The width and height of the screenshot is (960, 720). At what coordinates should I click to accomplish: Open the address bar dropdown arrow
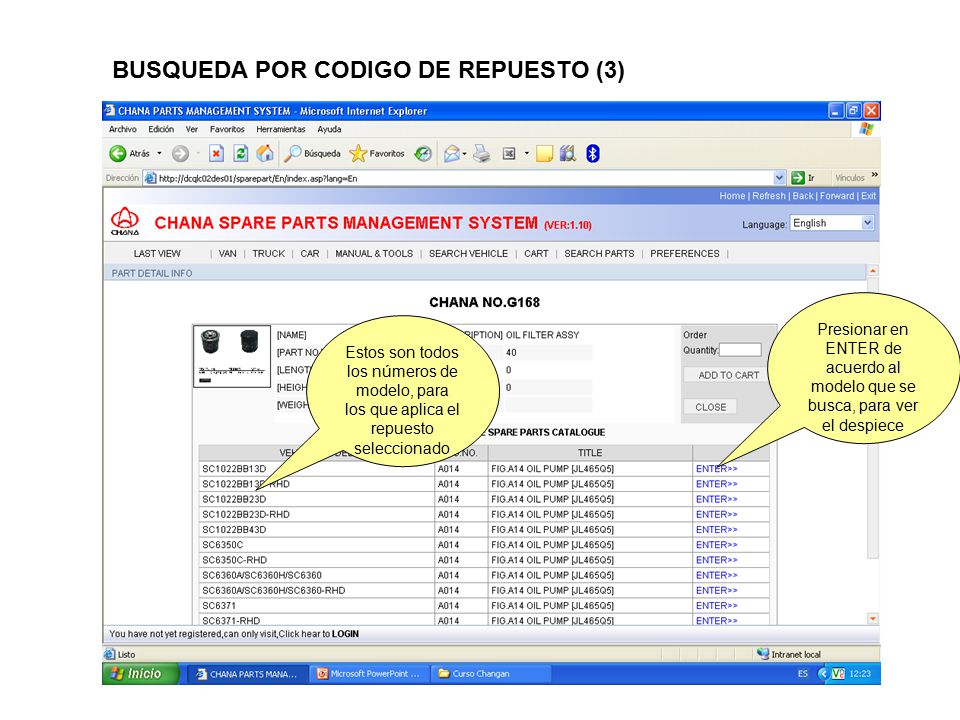pyautogui.click(x=779, y=178)
